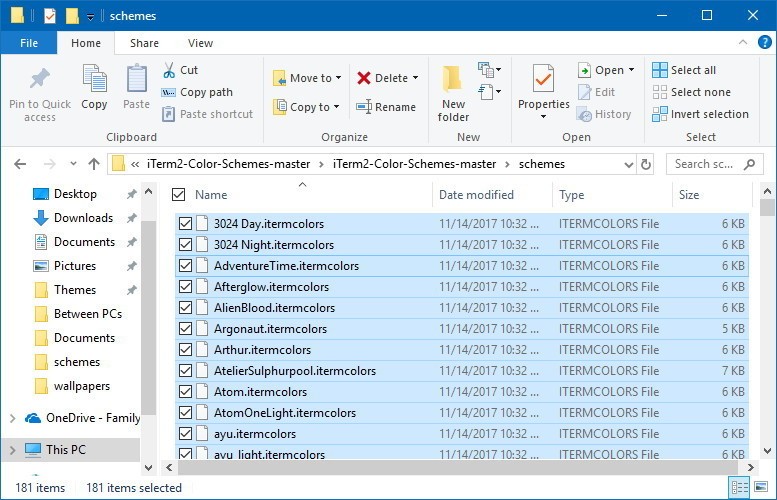The height and width of the screenshot is (500, 777).
Task: Uncheck the Arthur.itermcolors checkbox
Action: (185, 350)
